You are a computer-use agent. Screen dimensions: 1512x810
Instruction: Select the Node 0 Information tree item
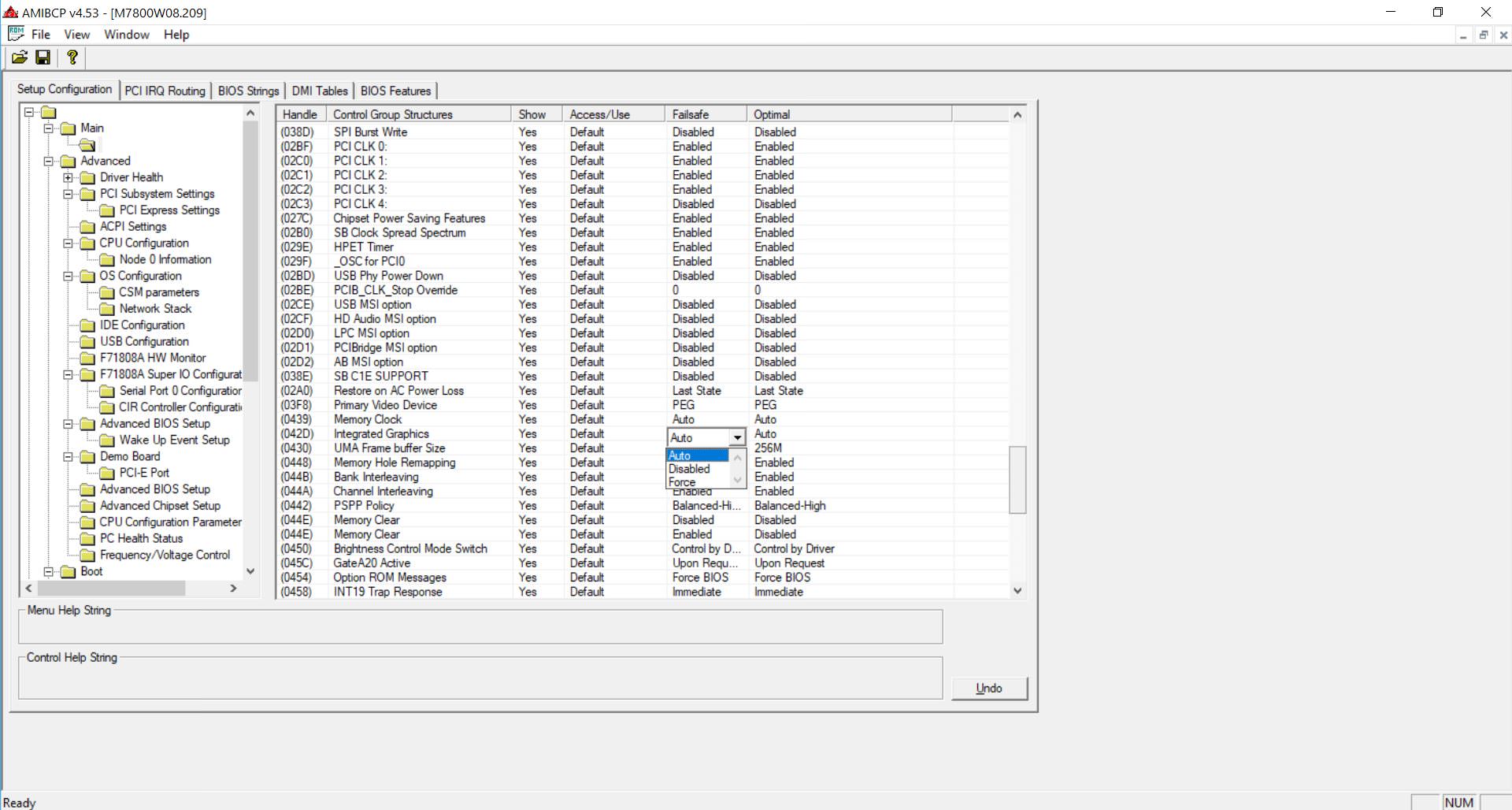click(165, 260)
